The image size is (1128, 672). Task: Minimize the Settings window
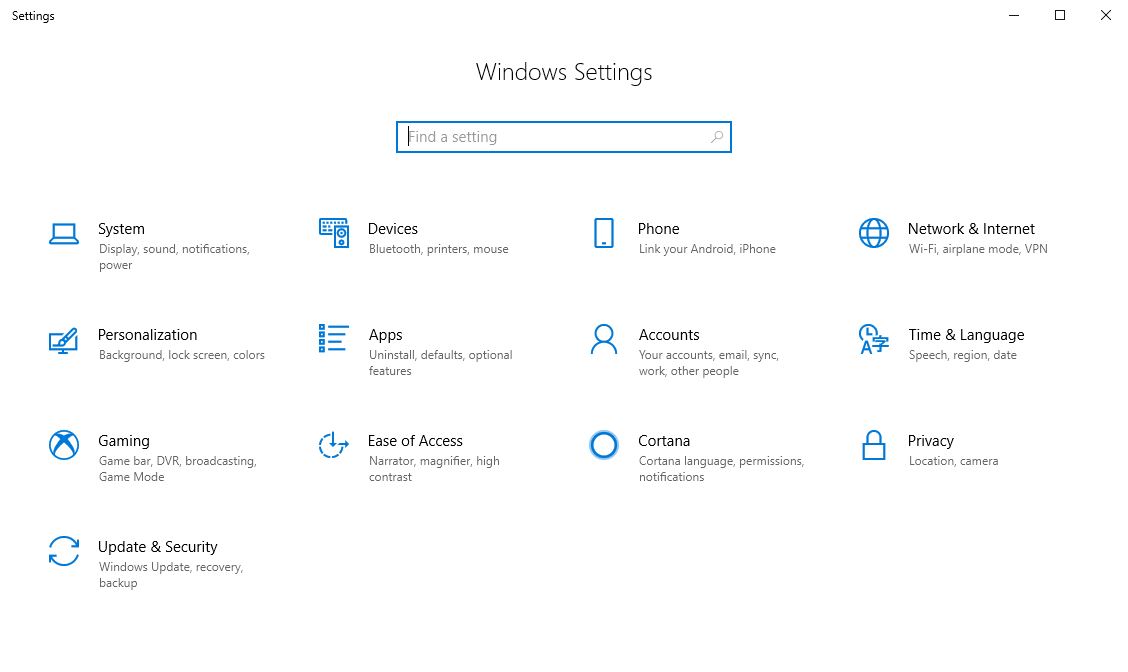coord(1014,15)
